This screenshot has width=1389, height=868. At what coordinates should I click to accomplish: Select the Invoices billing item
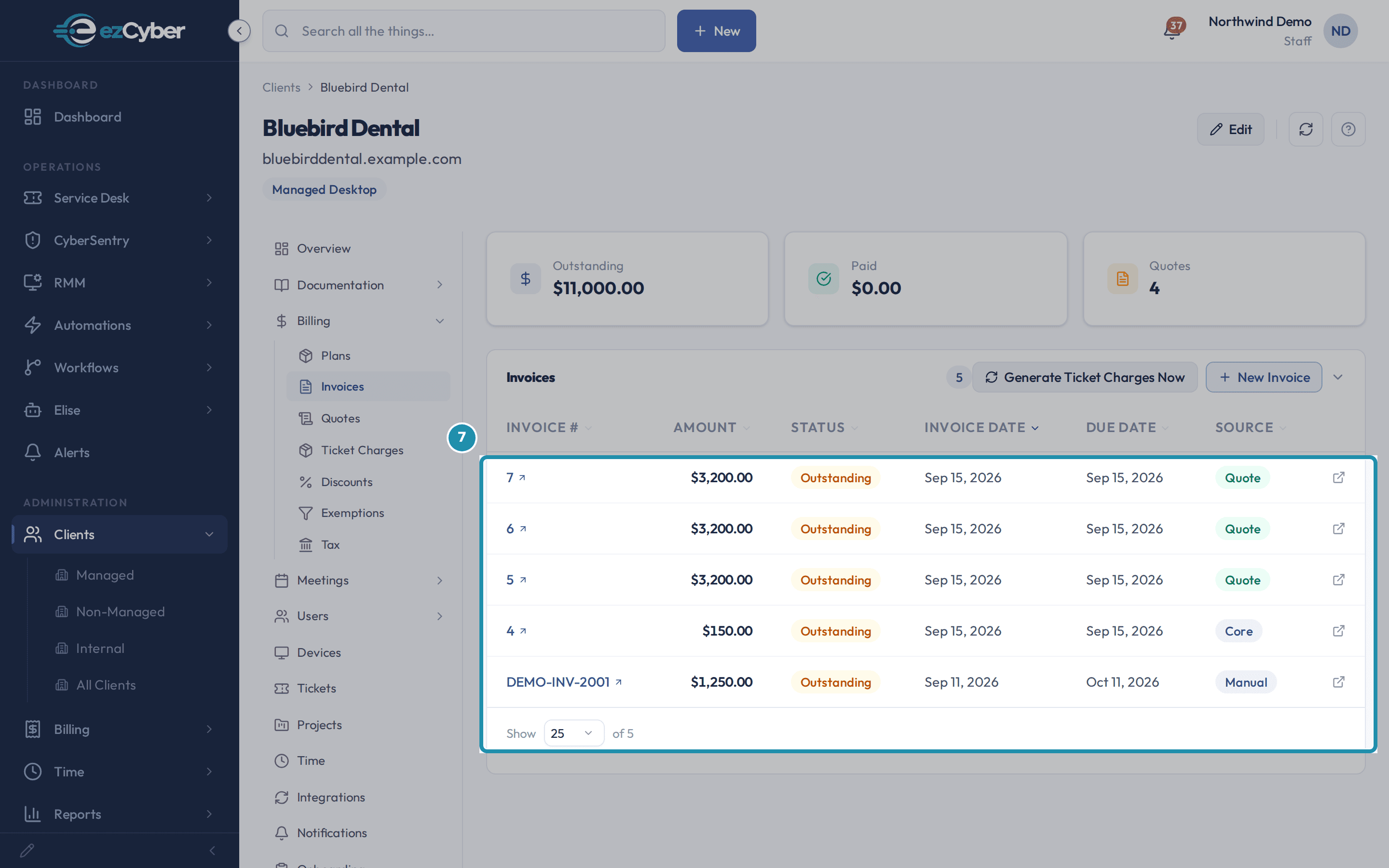coord(368,386)
